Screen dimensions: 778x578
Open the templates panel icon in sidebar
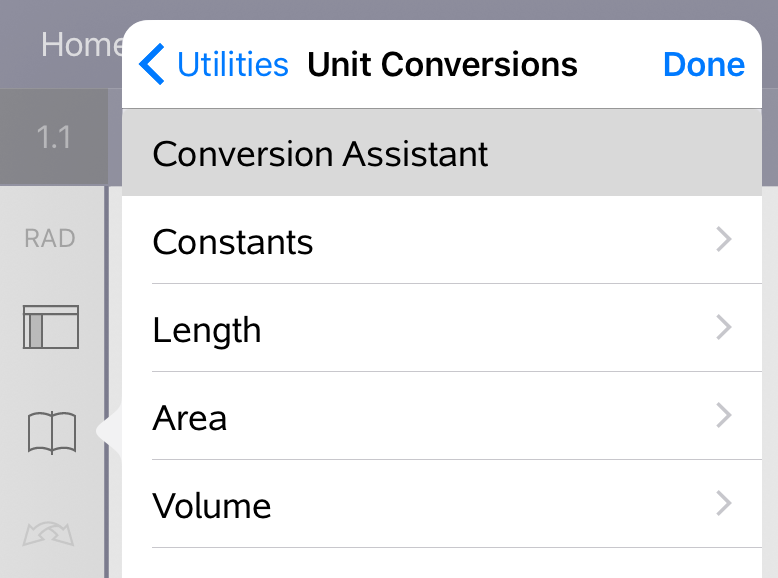51,327
